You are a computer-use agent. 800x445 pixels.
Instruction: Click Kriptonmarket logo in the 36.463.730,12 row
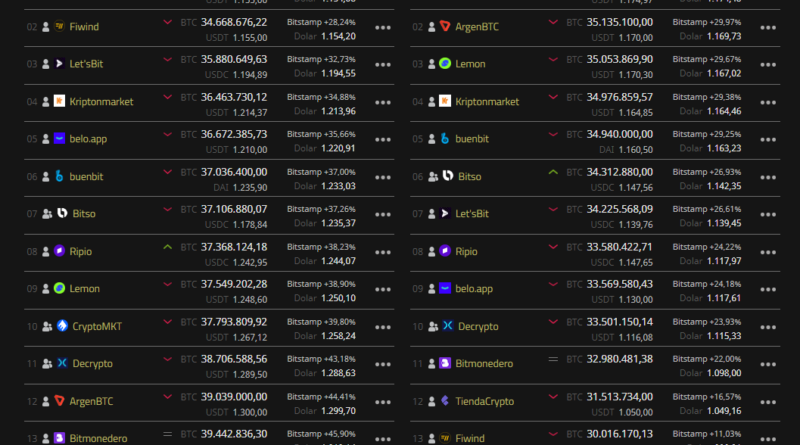[60, 101]
